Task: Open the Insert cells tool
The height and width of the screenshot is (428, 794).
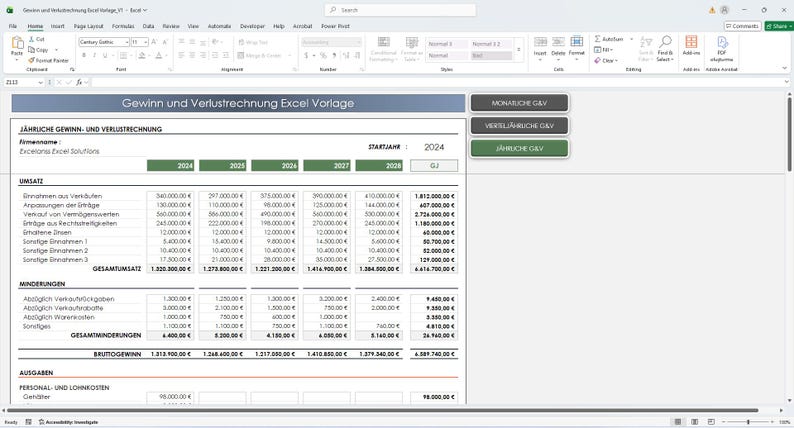Action: [x=540, y=47]
